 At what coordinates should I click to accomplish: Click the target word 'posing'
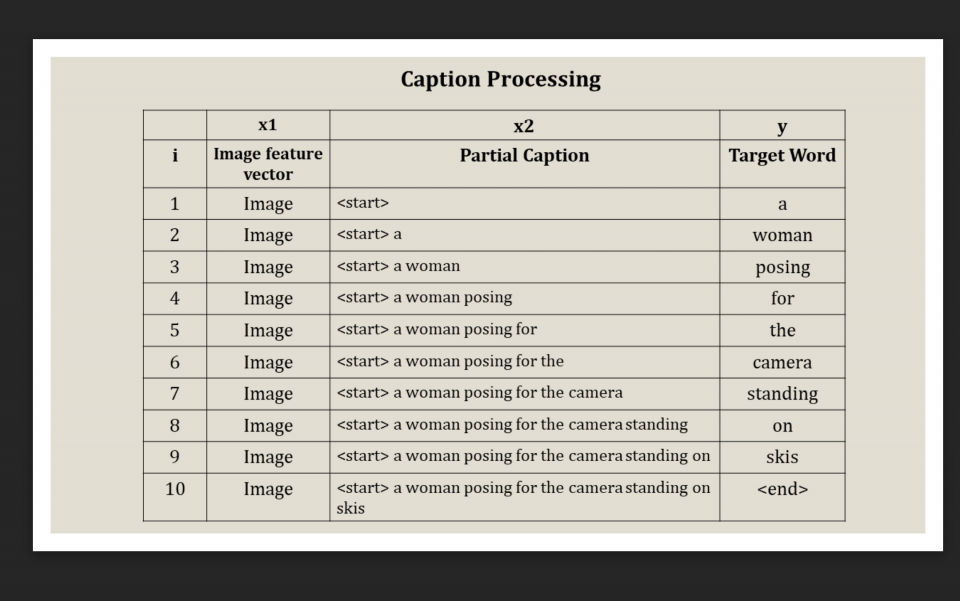point(782,268)
